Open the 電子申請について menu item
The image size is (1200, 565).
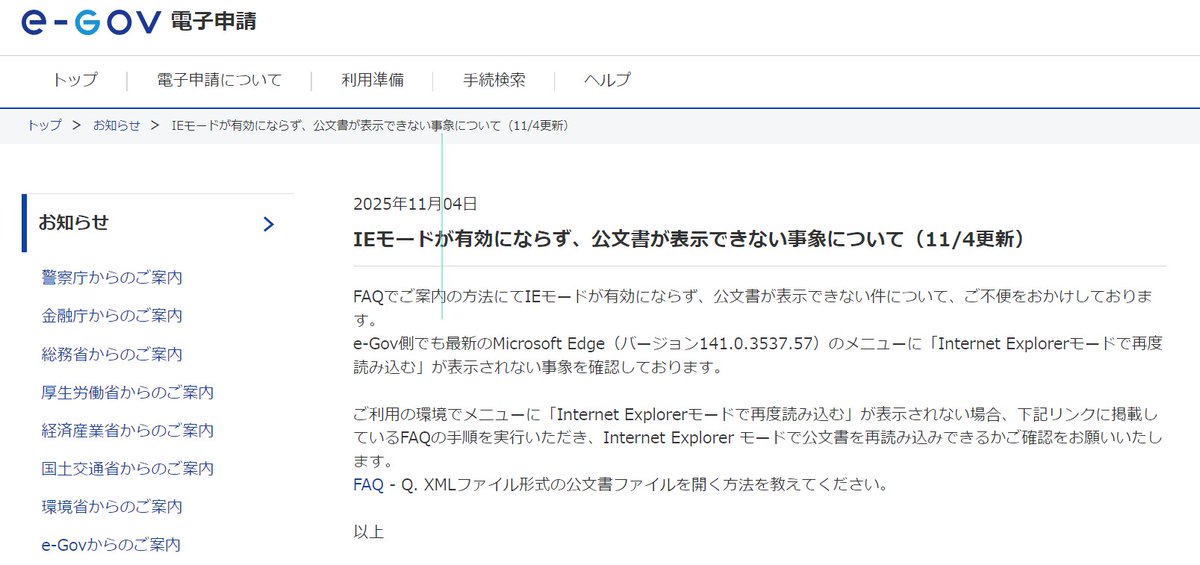219,80
